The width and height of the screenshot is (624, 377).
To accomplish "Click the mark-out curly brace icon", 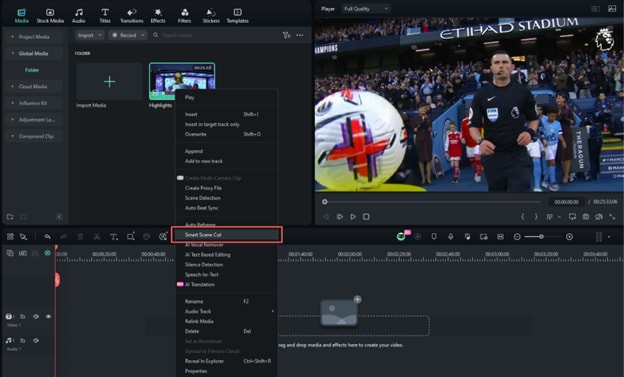I will (x=536, y=217).
